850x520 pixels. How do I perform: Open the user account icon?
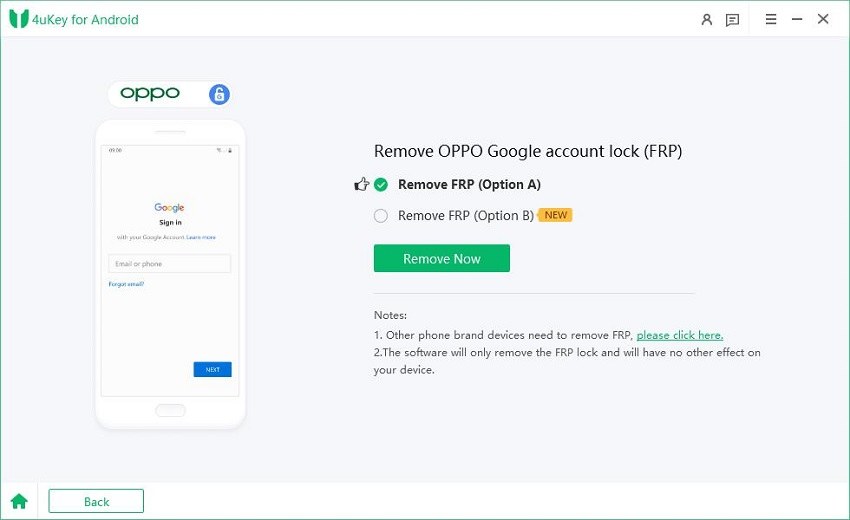pyautogui.click(x=707, y=19)
